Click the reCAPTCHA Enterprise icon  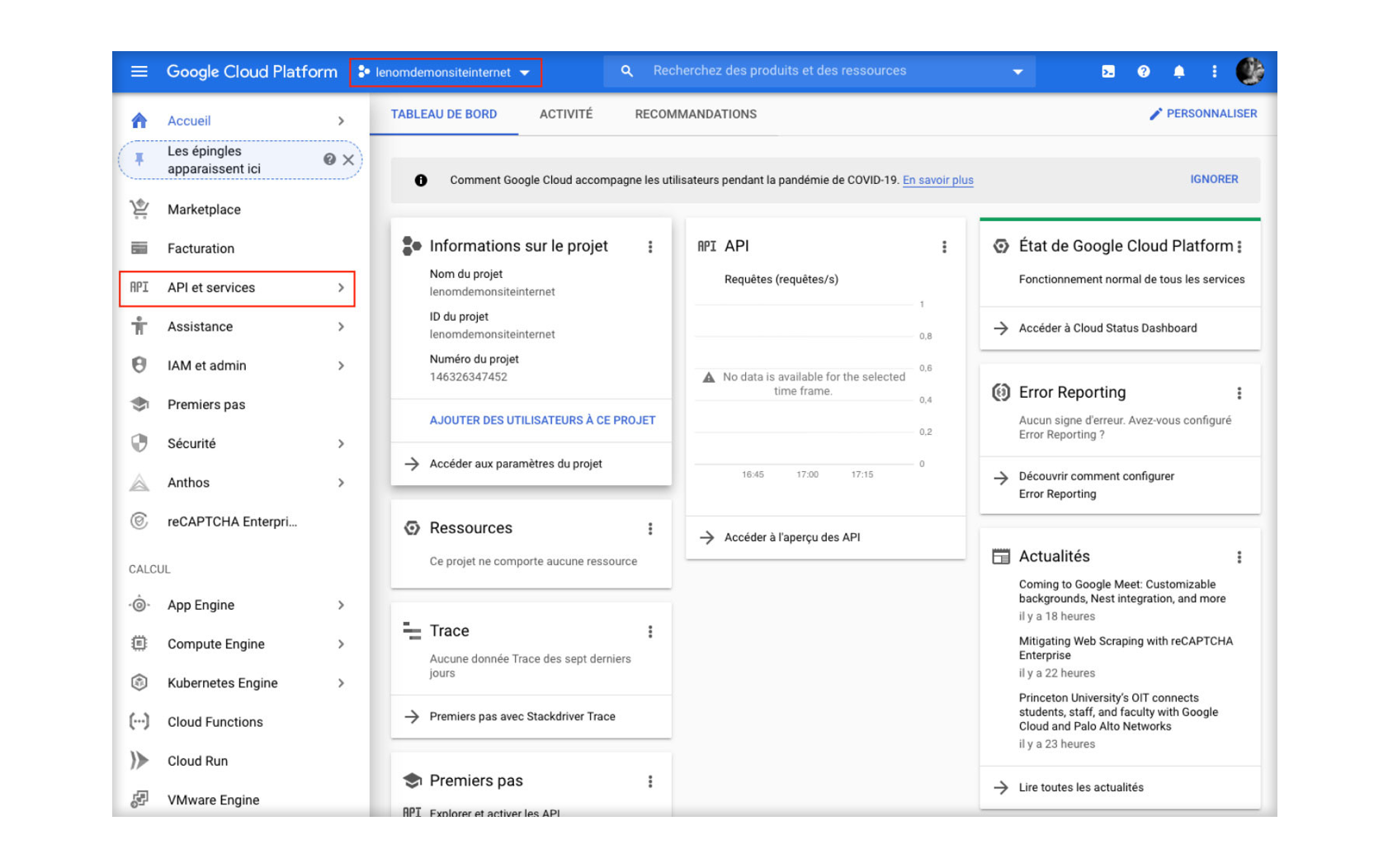[139, 521]
